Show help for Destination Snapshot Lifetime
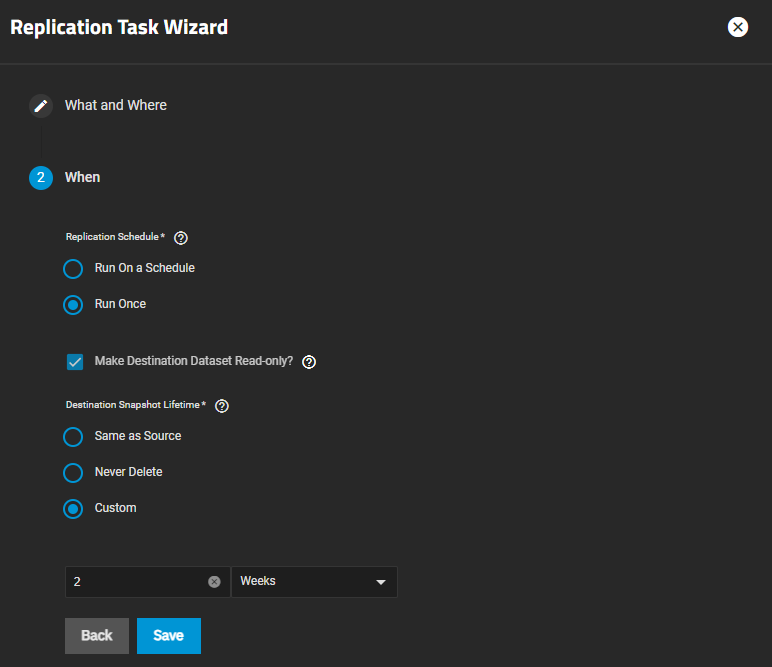Screen dimensions: 772x667 coord(222,406)
